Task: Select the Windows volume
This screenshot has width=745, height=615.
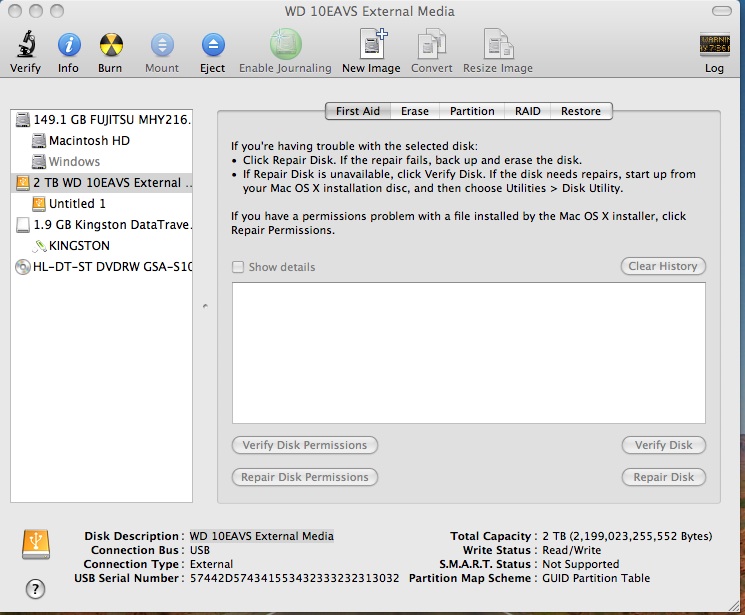Action: [102, 162]
